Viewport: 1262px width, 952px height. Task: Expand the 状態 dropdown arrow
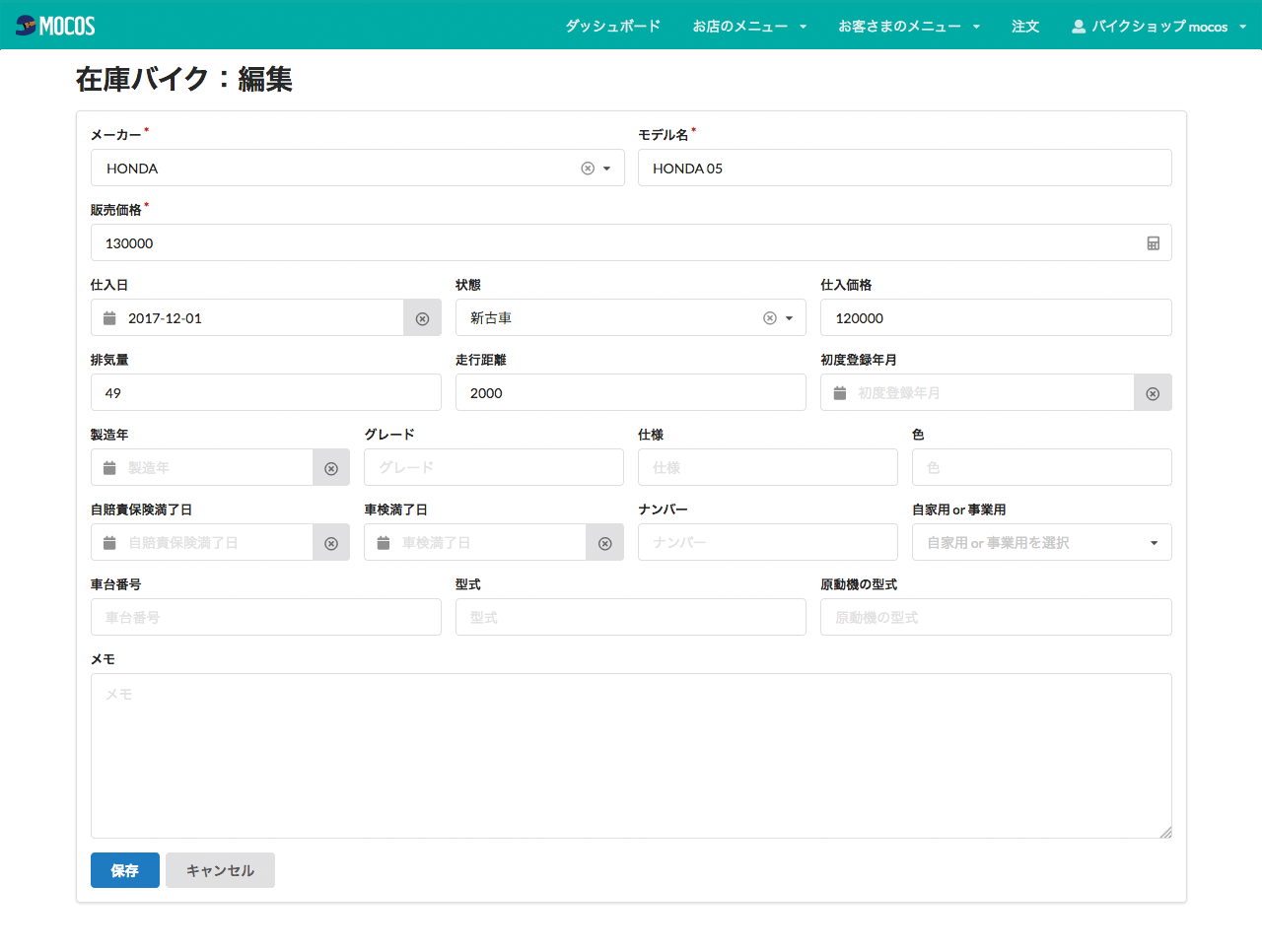[x=789, y=318]
